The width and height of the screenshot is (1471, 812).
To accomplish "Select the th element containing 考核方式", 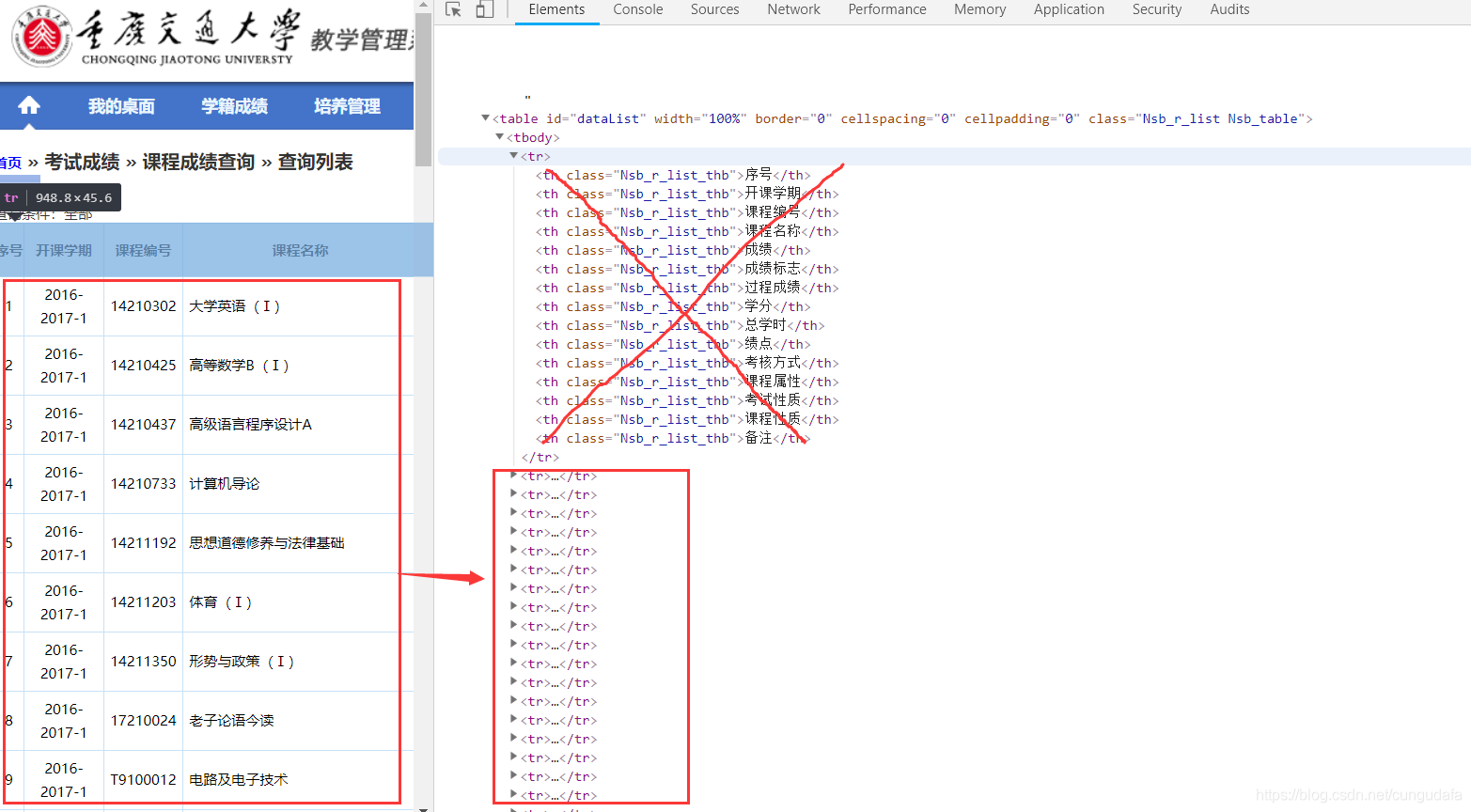I will pos(687,363).
